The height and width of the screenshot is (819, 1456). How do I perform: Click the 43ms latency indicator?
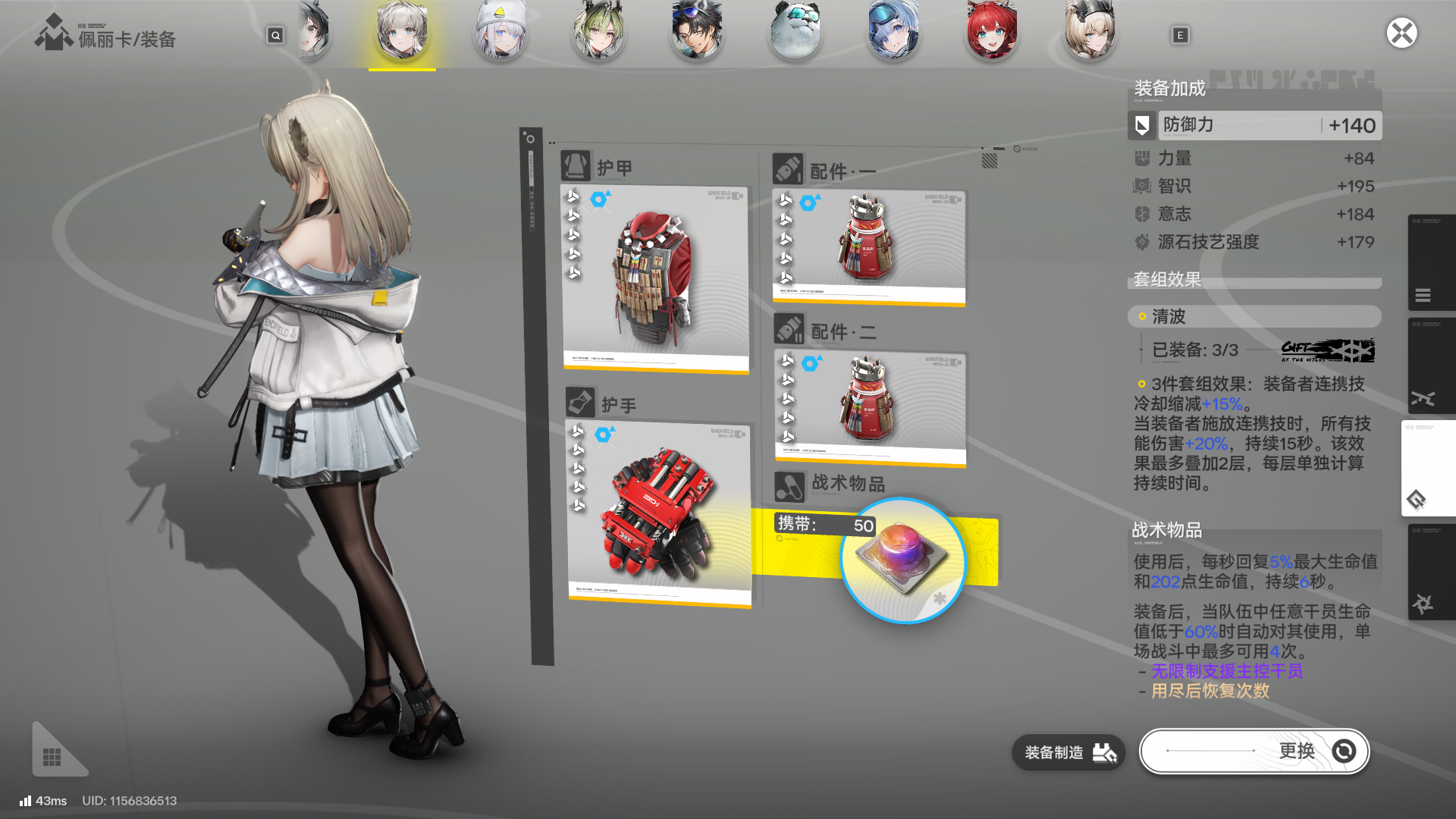(51, 801)
